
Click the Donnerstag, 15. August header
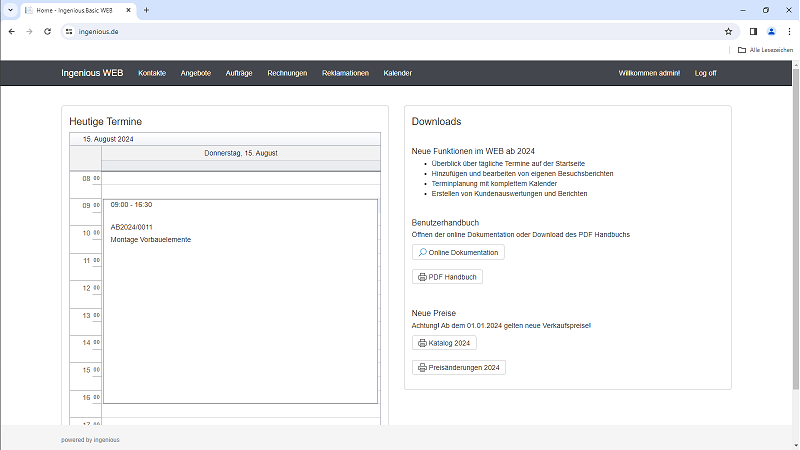coord(241,153)
